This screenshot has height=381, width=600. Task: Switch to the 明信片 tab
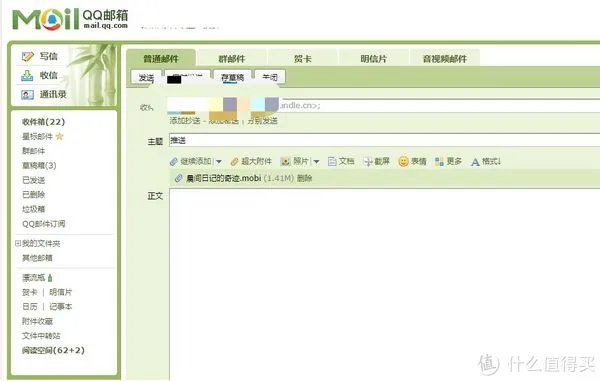pos(374,59)
